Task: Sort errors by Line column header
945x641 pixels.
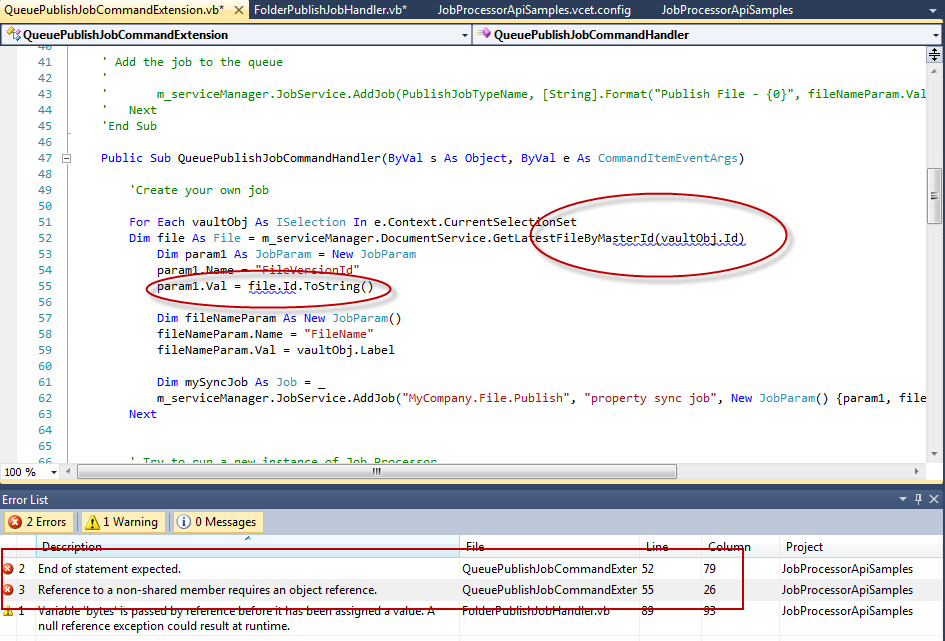Action: [x=670, y=546]
